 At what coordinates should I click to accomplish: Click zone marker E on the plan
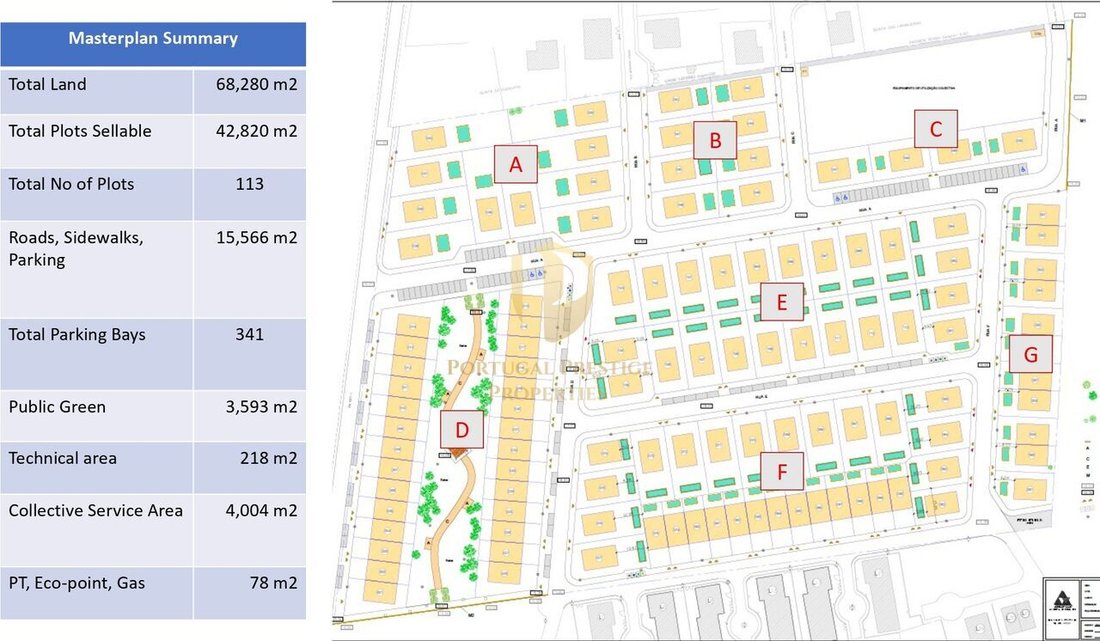click(782, 302)
